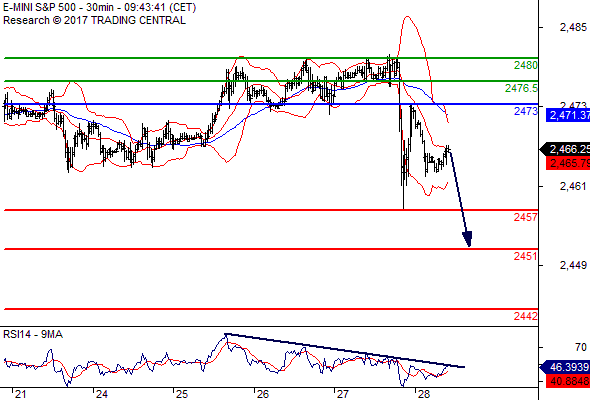Image resolution: width=590 pixels, height=400 pixels.
Task: Click the 2,485 axis value
Action: coord(573,27)
